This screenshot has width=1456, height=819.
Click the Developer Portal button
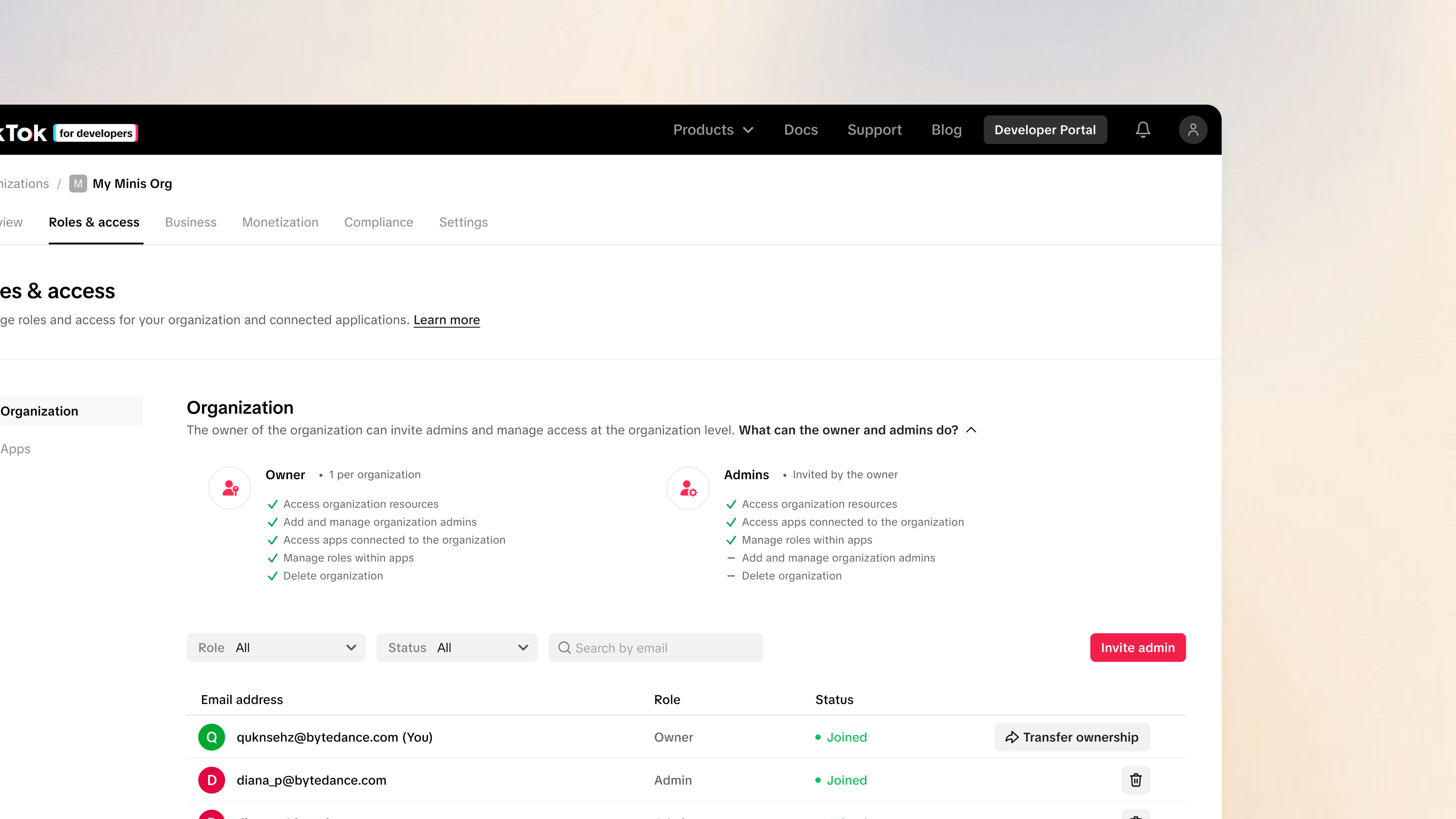click(x=1045, y=130)
